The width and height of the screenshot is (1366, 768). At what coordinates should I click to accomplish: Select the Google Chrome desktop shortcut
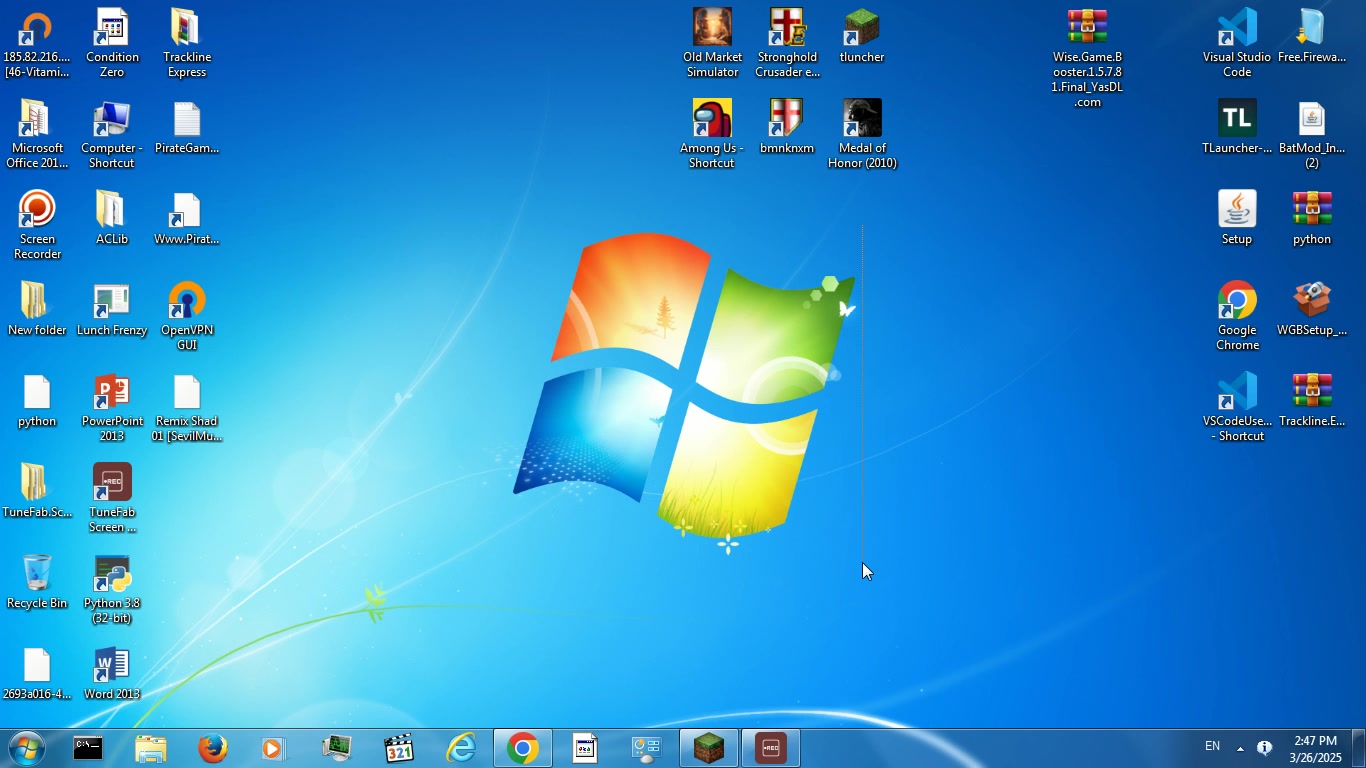pos(1238,317)
